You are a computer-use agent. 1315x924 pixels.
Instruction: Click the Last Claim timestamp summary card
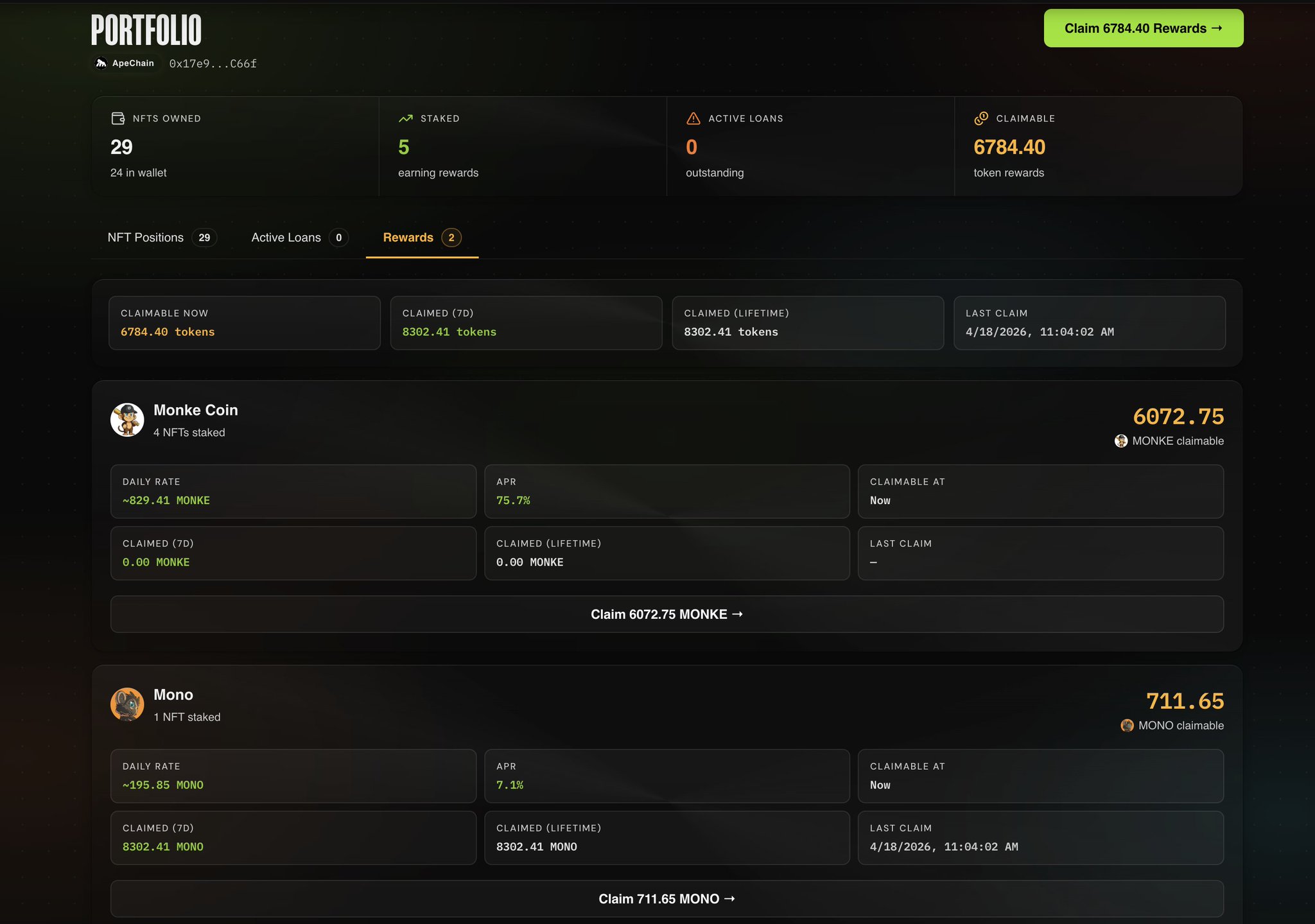coord(1089,323)
